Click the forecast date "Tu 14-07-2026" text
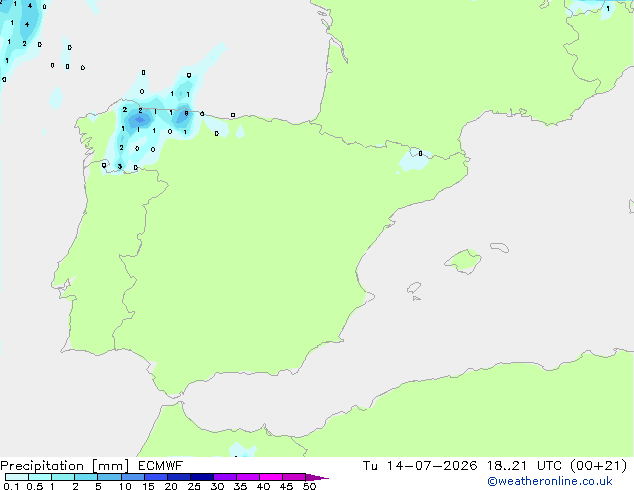 [x=420, y=466]
